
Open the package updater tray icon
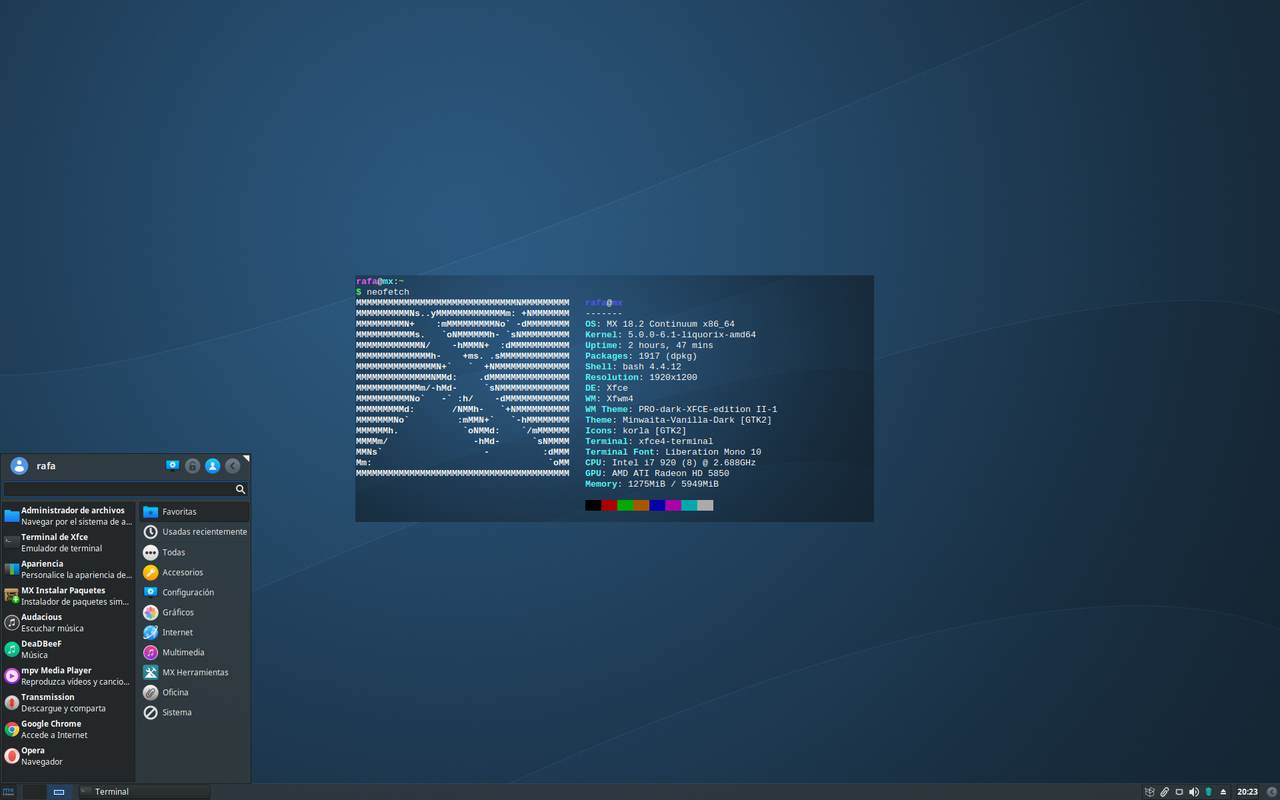(x=1150, y=792)
